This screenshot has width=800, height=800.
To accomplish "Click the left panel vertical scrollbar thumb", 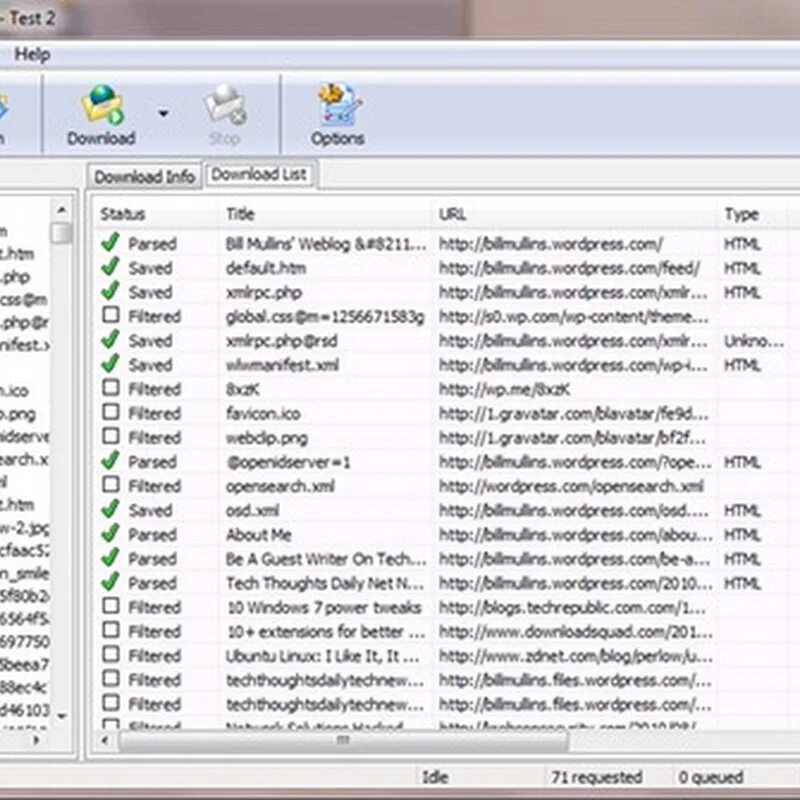I will coord(62,233).
